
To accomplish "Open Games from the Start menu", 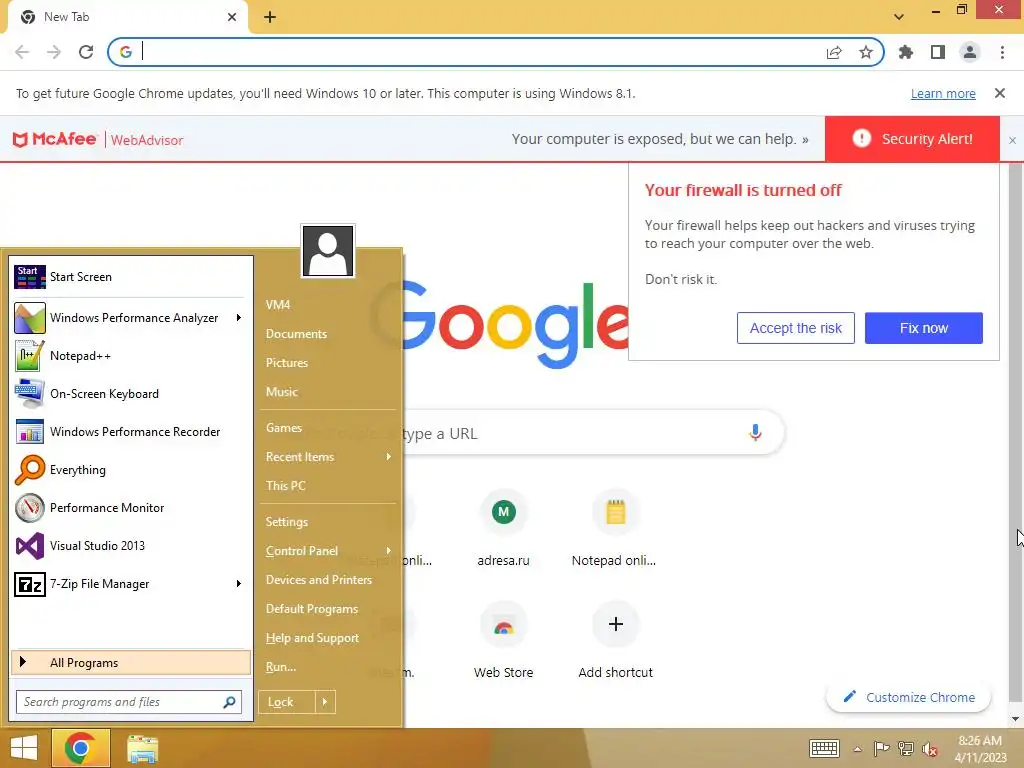I will (283, 428).
